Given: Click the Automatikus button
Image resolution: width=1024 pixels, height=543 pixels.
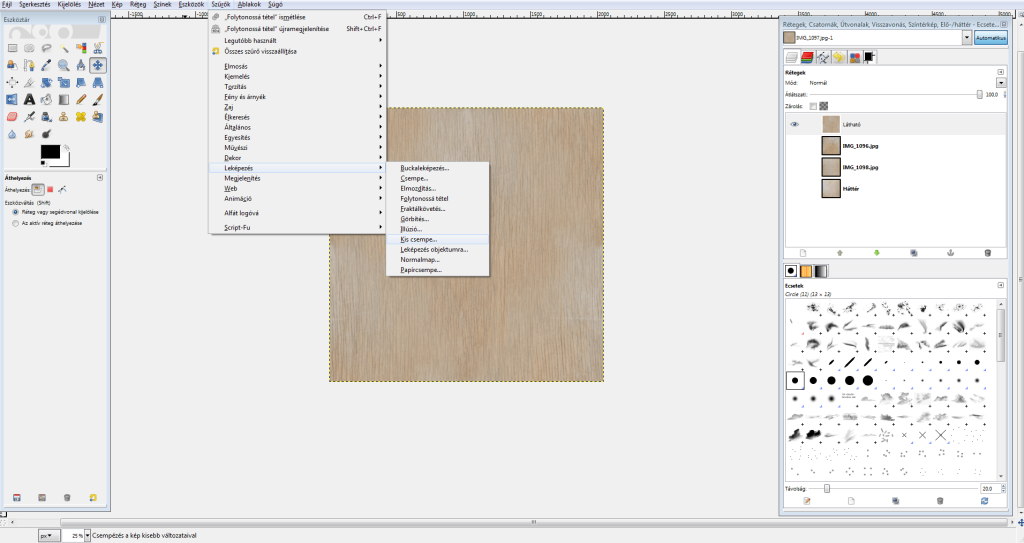Looking at the screenshot, I should click(x=992, y=37).
